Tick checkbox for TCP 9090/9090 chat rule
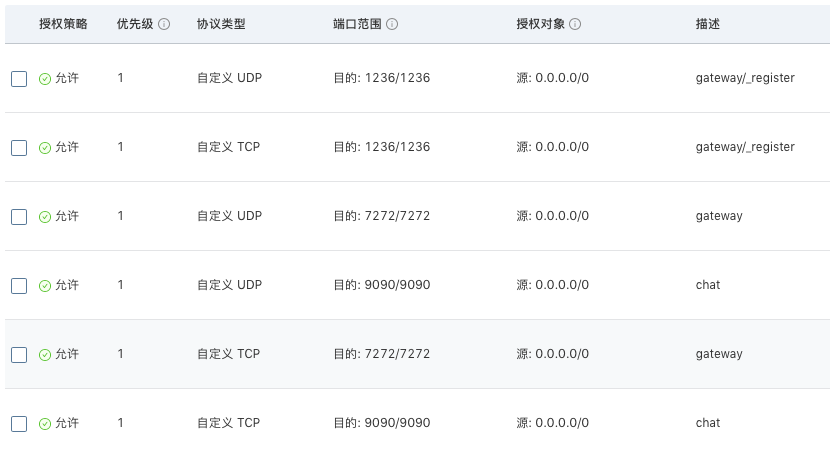 point(19,424)
